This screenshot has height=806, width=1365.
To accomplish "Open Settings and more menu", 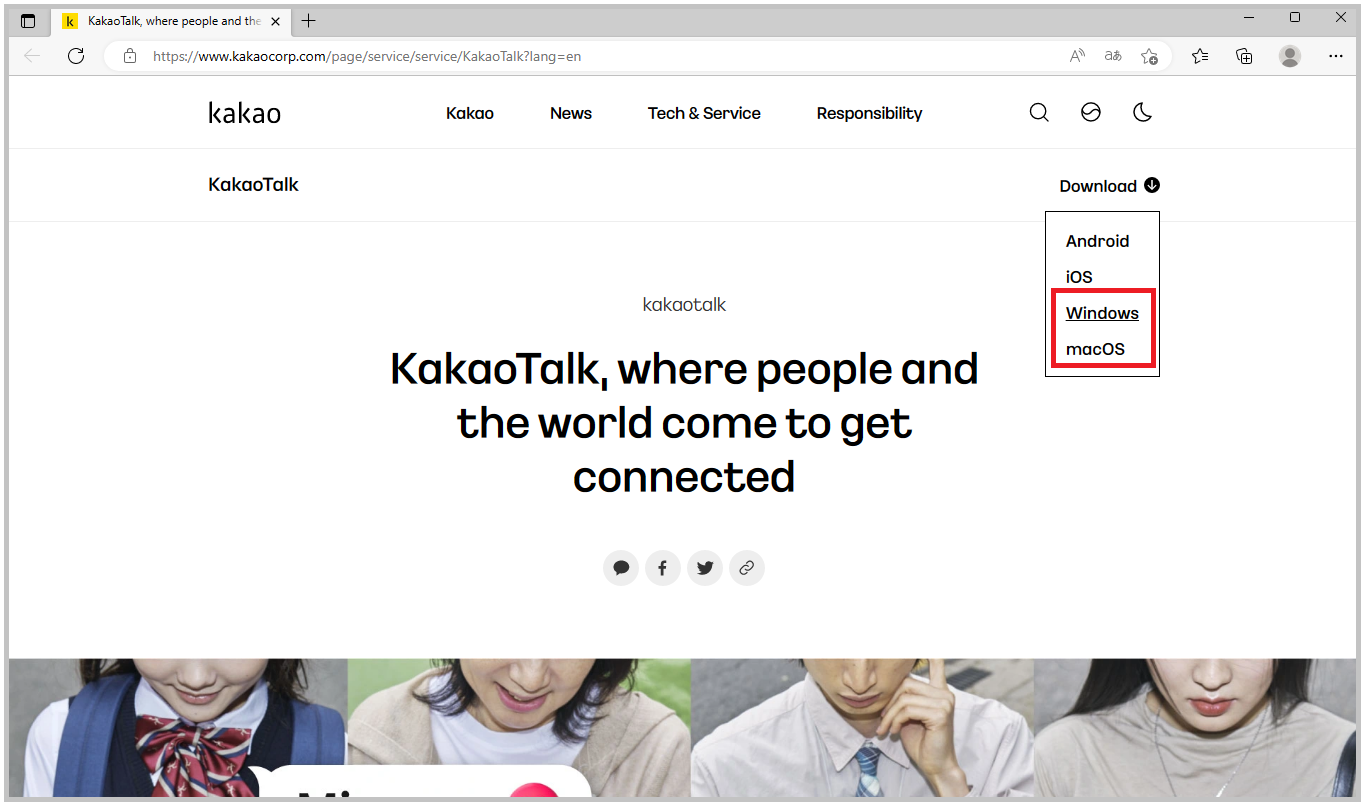I will pyautogui.click(x=1336, y=56).
